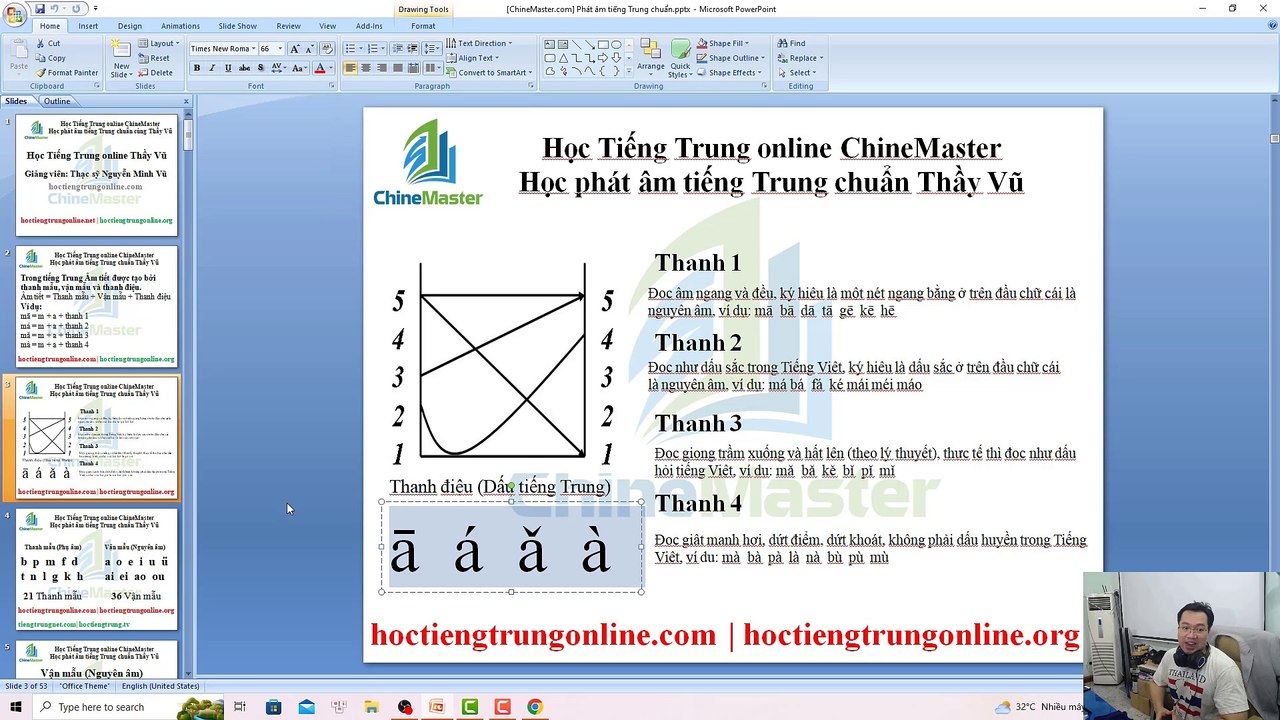The height and width of the screenshot is (720, 1280).
Task: Delete the current slide
Action: tap(155, 73)
